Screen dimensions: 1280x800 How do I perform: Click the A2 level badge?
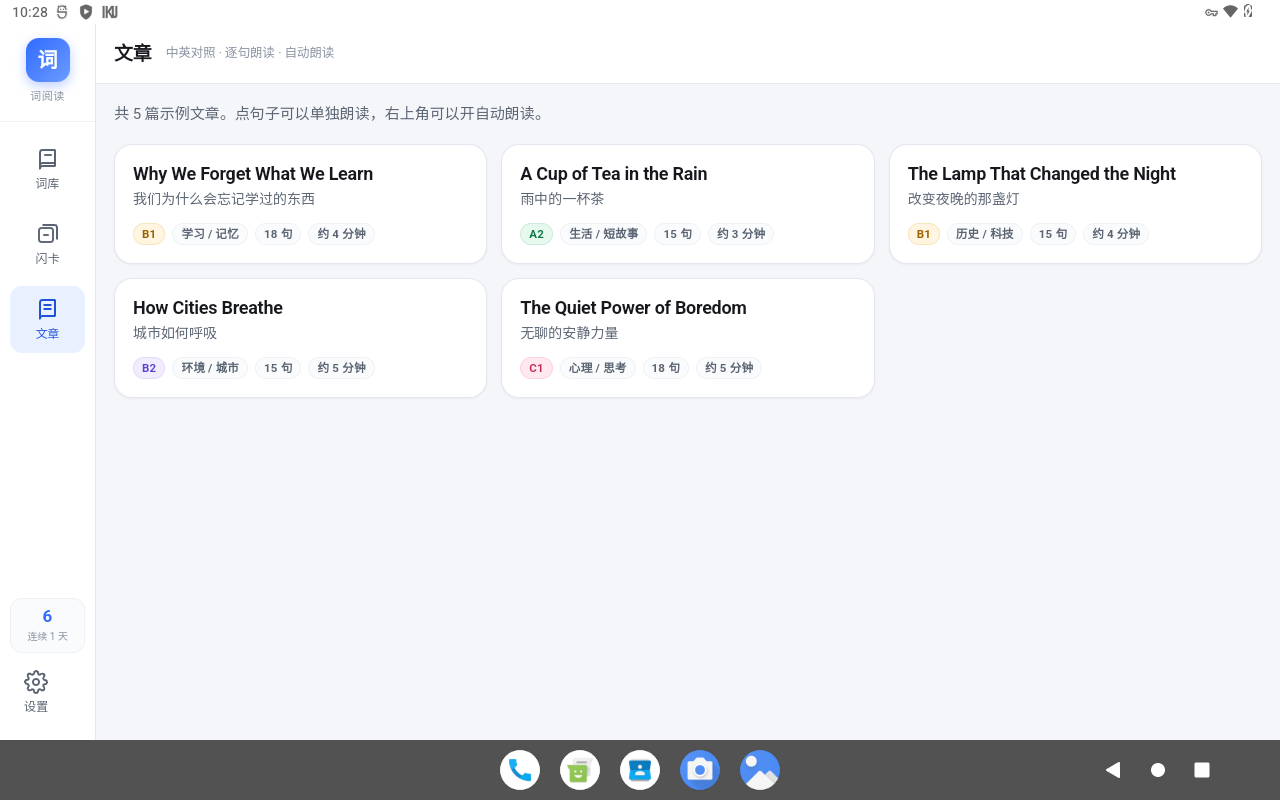(x=536, y=234)
